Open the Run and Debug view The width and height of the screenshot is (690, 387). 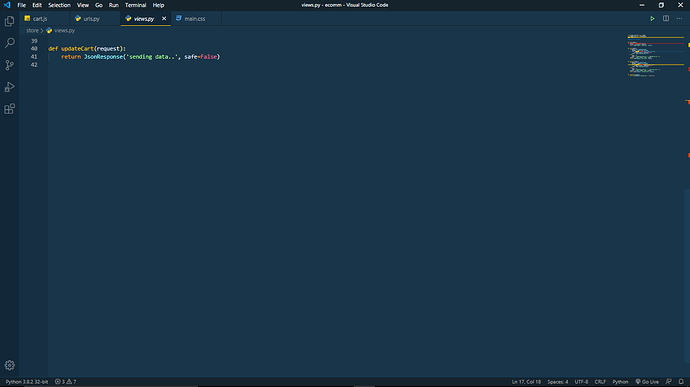(x=9, y=87)
